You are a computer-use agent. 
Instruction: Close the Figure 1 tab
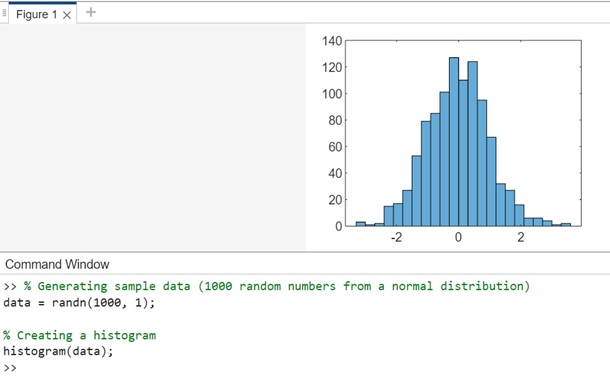(67, 15)
